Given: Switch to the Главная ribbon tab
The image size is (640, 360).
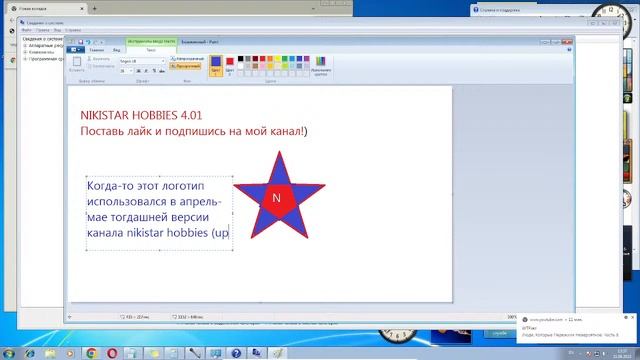Looking at the screenshot, I should pos(97,50).
